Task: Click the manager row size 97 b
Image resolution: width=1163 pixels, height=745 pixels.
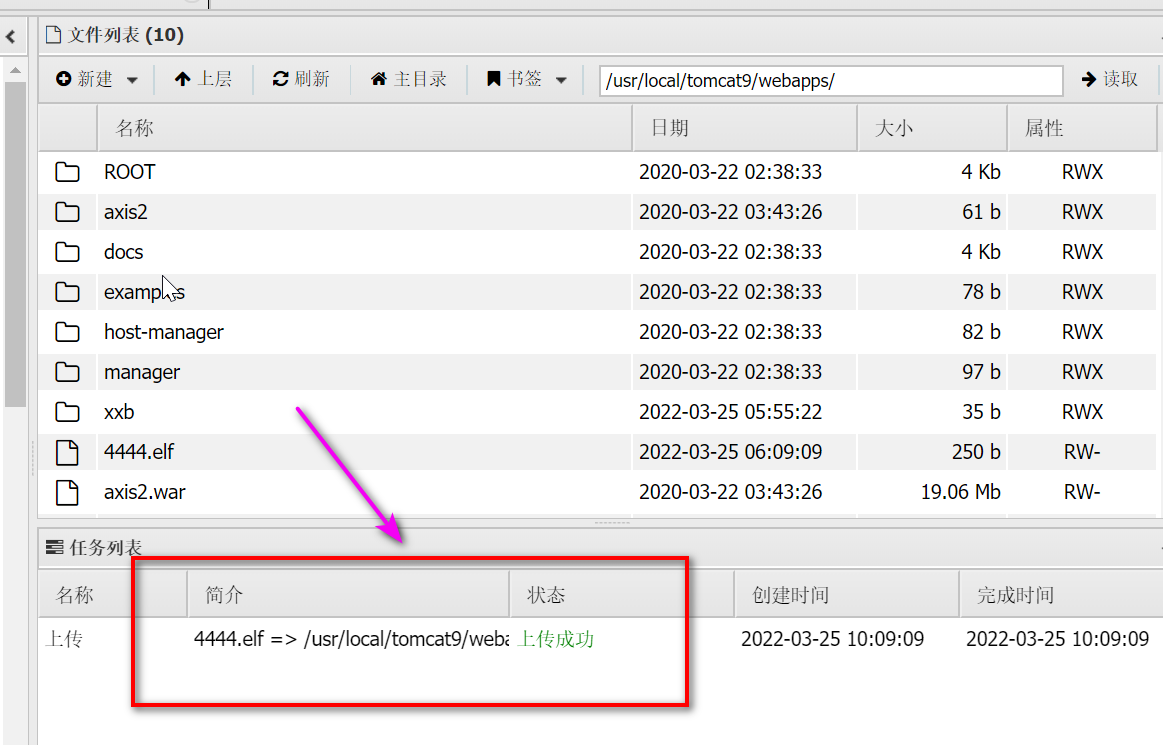Action: (981, 372)
